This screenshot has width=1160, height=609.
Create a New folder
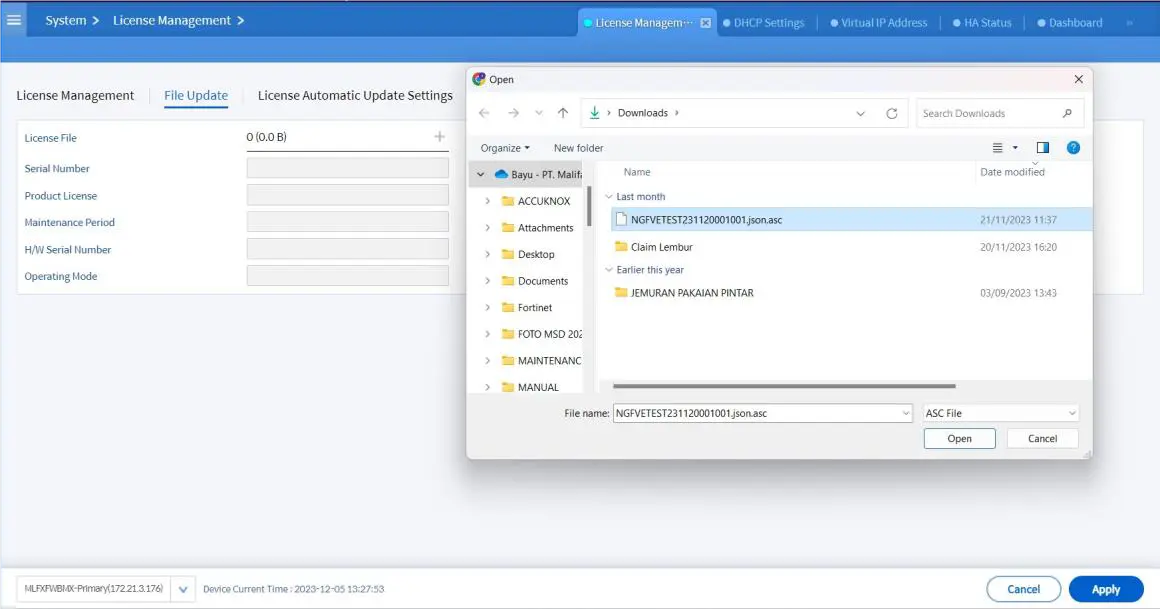pos(579,148)
